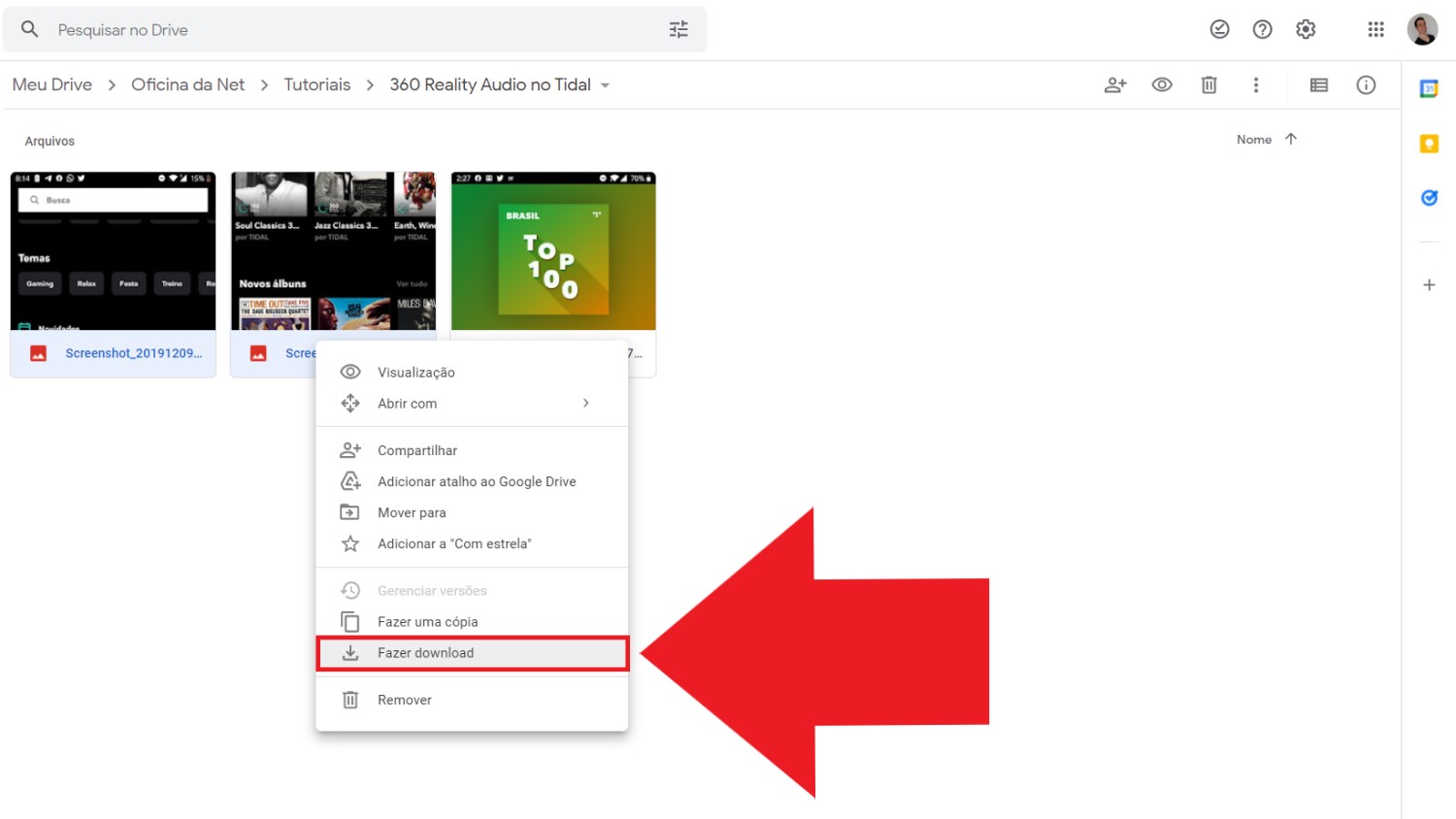
Task: Click the preview eye toolbar icon
Action: coord(1162,84)
